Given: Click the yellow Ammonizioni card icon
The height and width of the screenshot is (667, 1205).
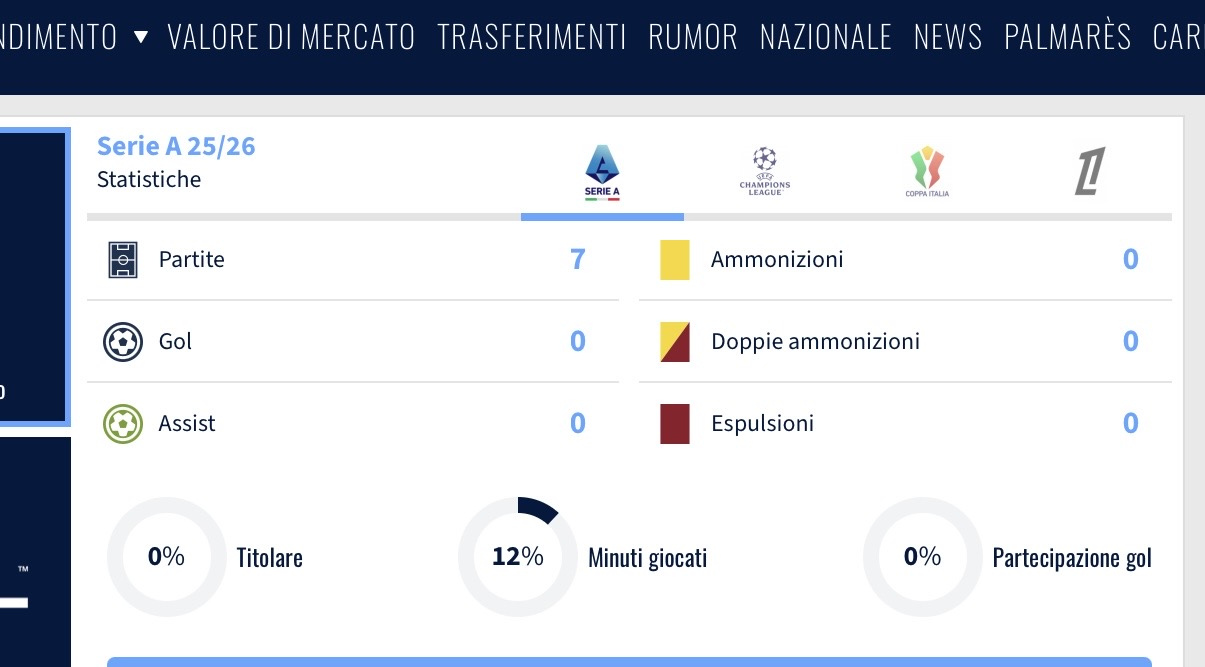Looking at the screenshot, I should (675, 260).
